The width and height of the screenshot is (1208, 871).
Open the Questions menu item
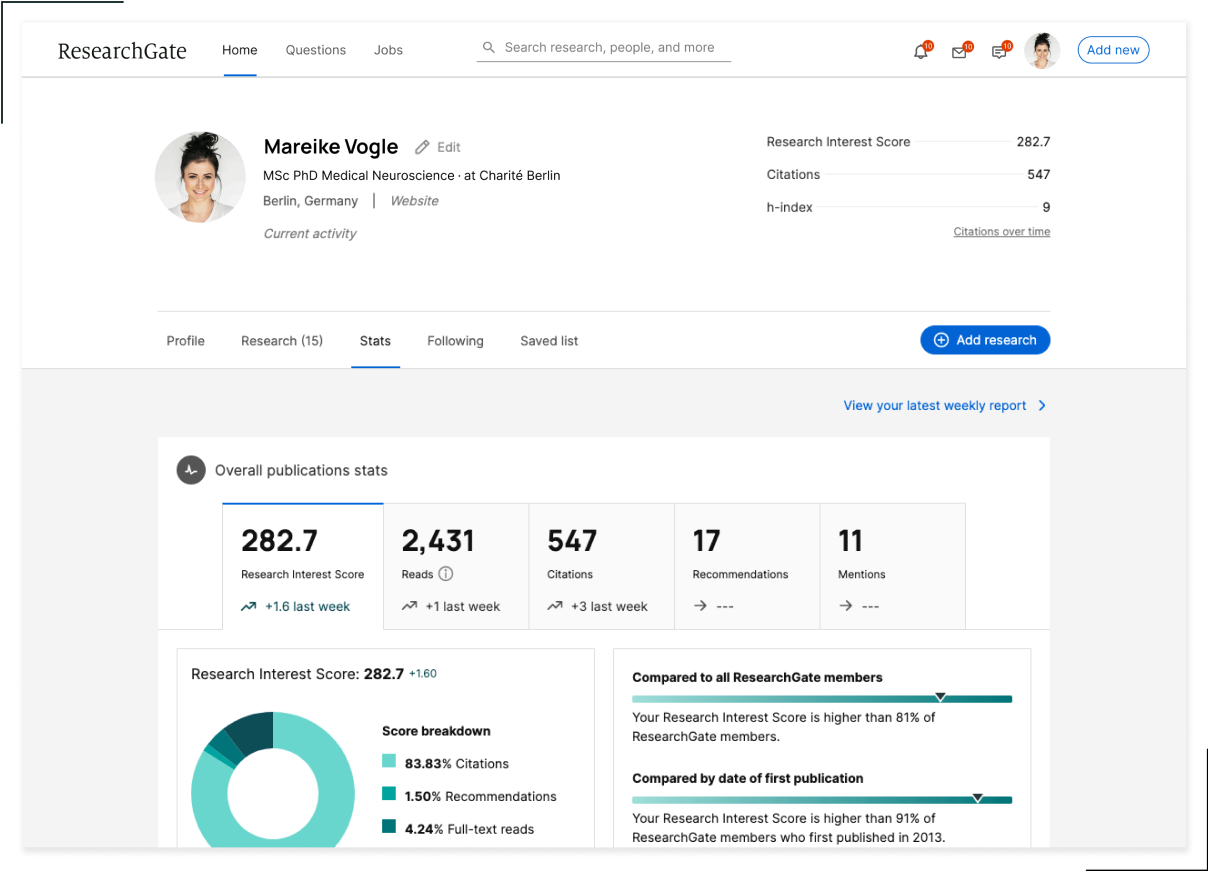tap(315, 50)
